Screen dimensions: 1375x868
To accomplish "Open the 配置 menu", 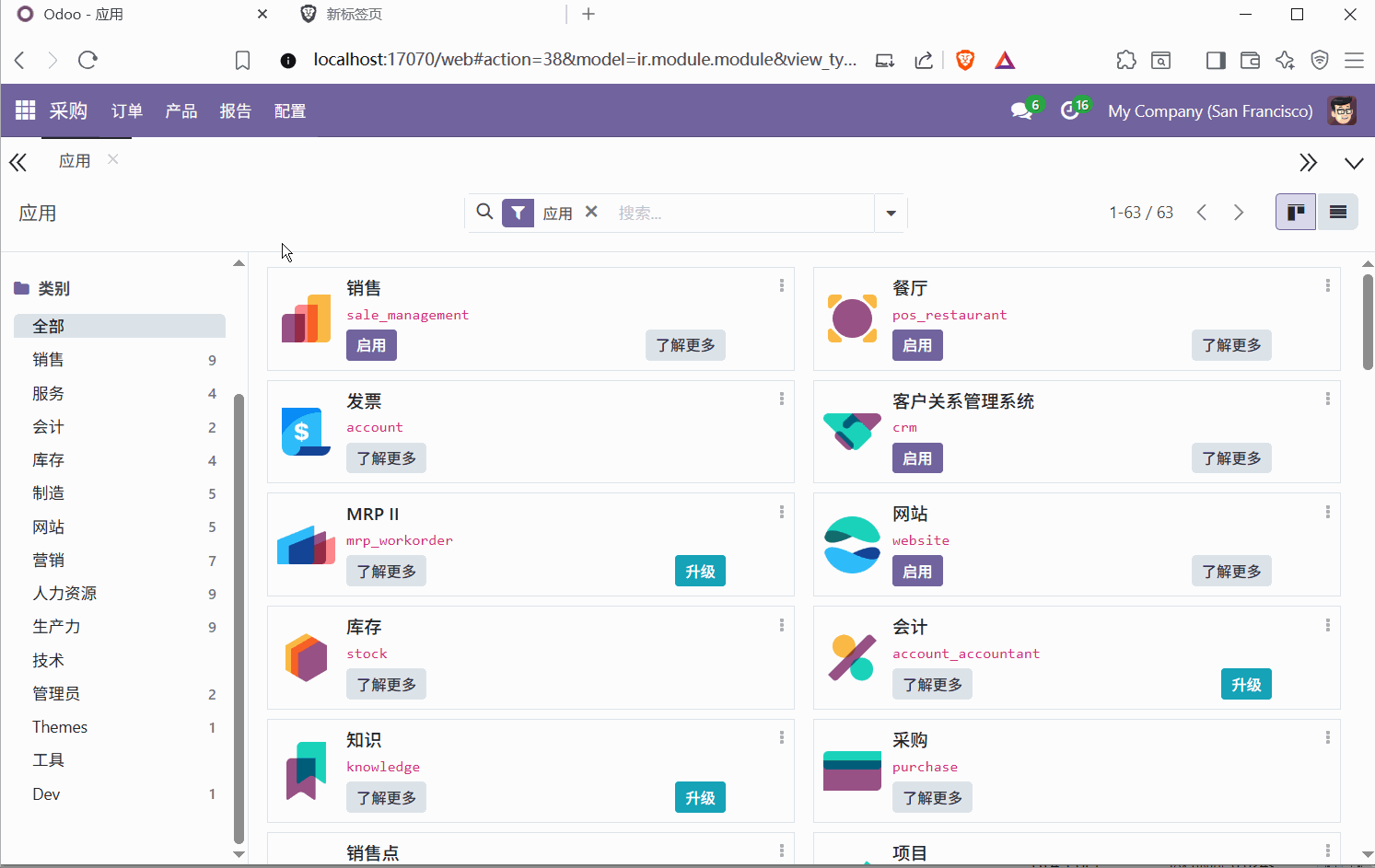I will (x=290, y=111).
